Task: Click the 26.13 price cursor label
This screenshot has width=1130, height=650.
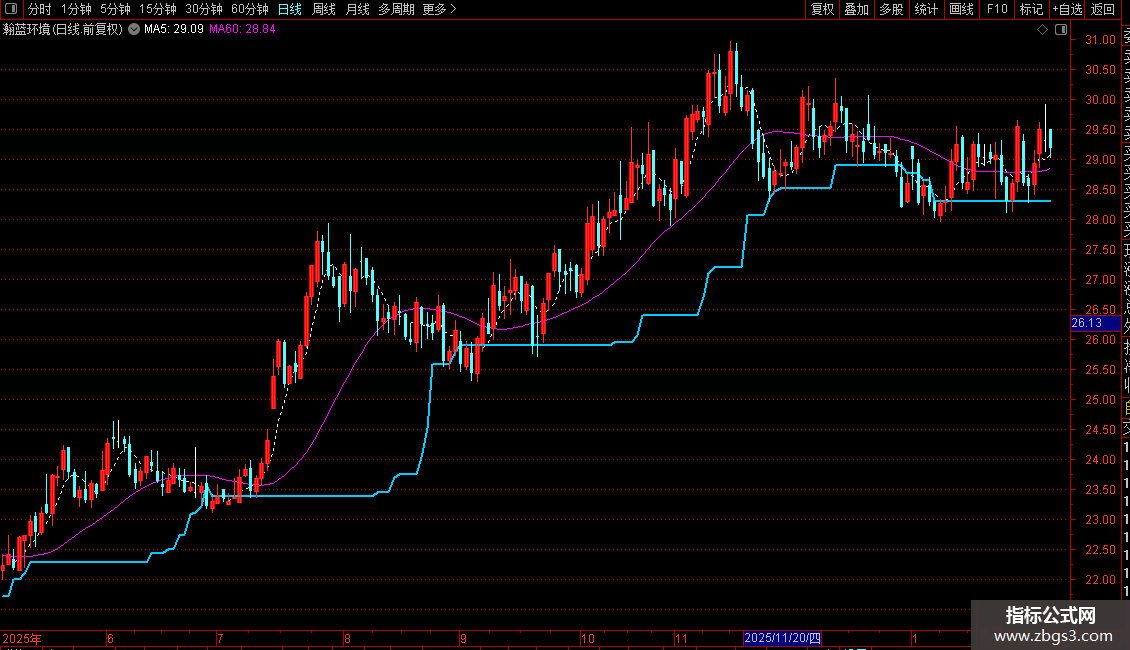Action: [x=1095, y=324]
